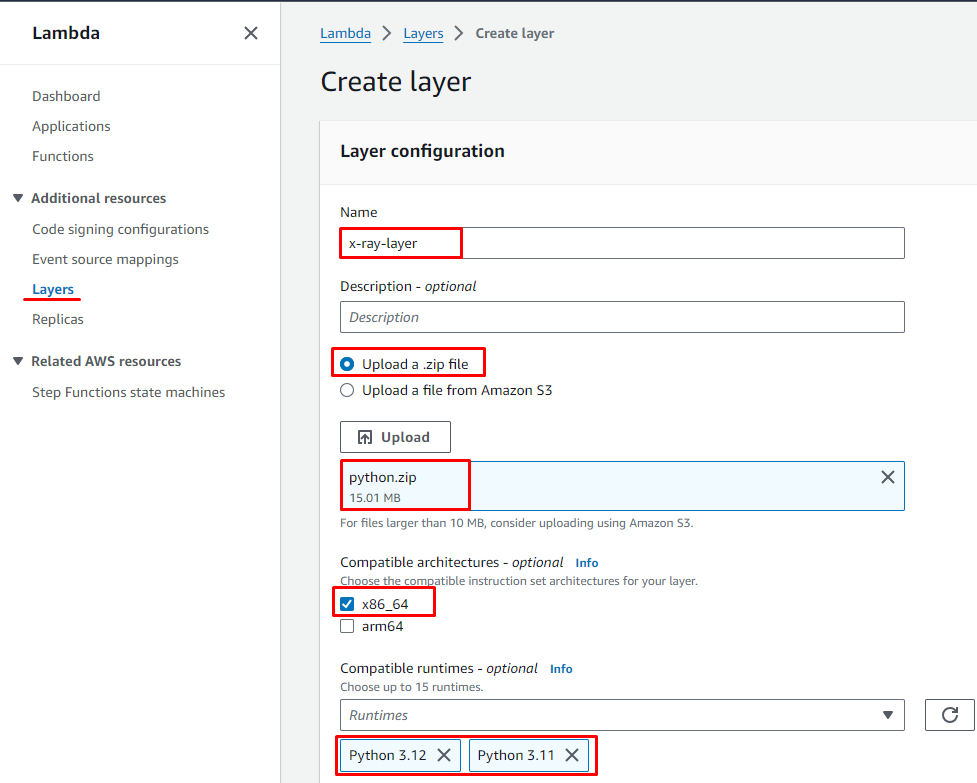Image resolution: width=977 pixels, height=783 pixels.
Task: Click the Layers breadcrumb link
Action: point(423,33)
